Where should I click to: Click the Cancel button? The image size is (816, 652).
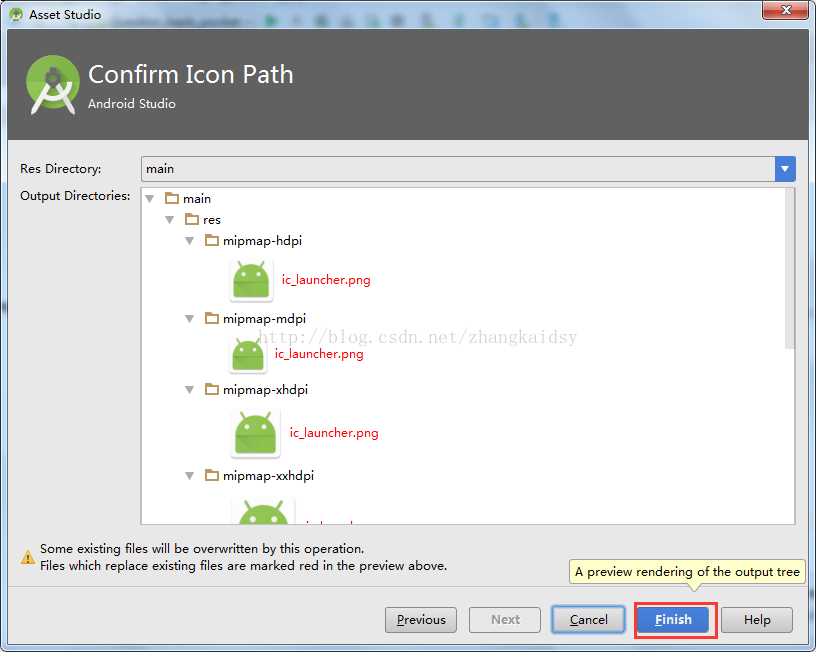pyautogui.click(x=588, y=619)
